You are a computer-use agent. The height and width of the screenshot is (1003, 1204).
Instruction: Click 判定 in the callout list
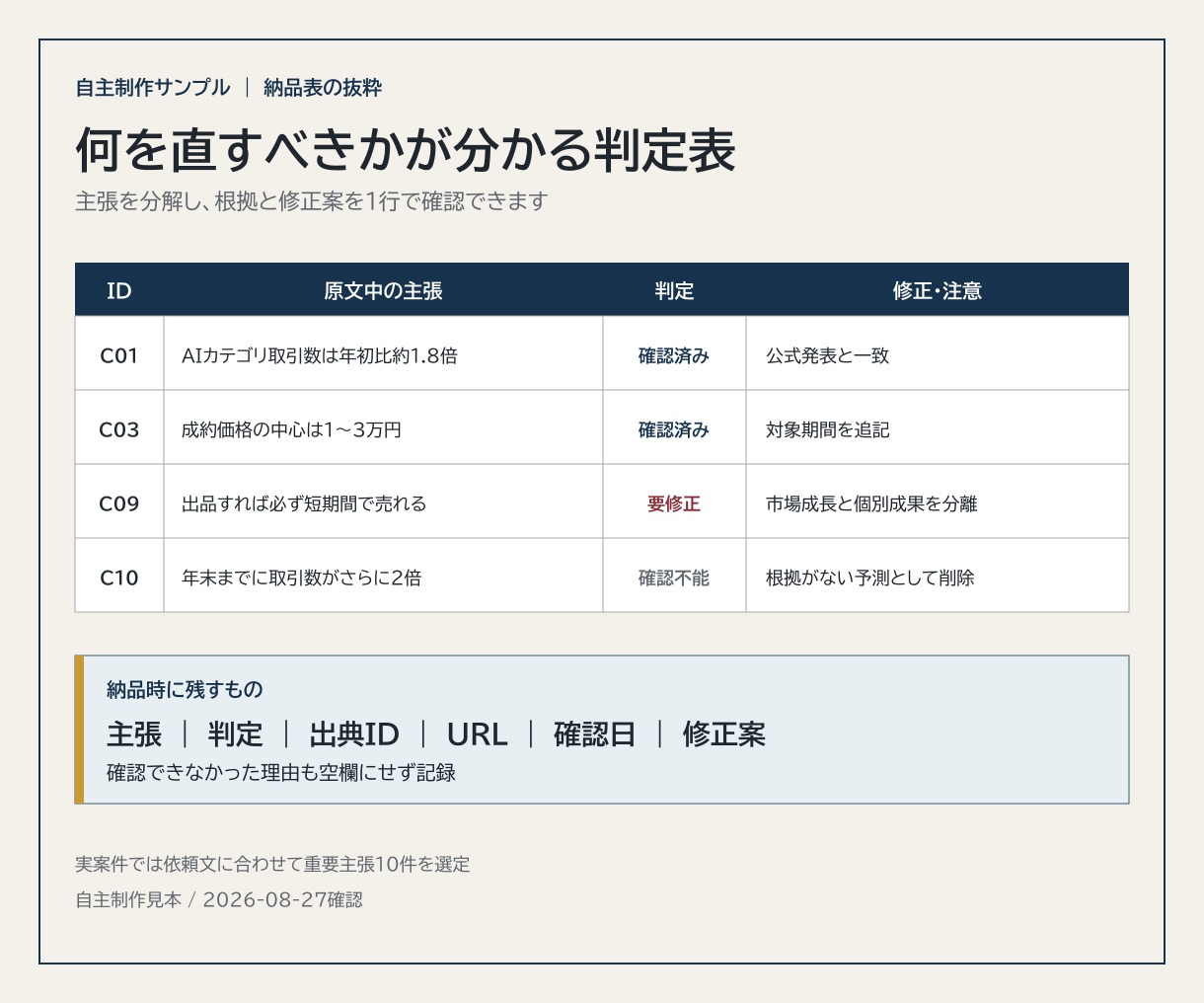coord(236,733)
